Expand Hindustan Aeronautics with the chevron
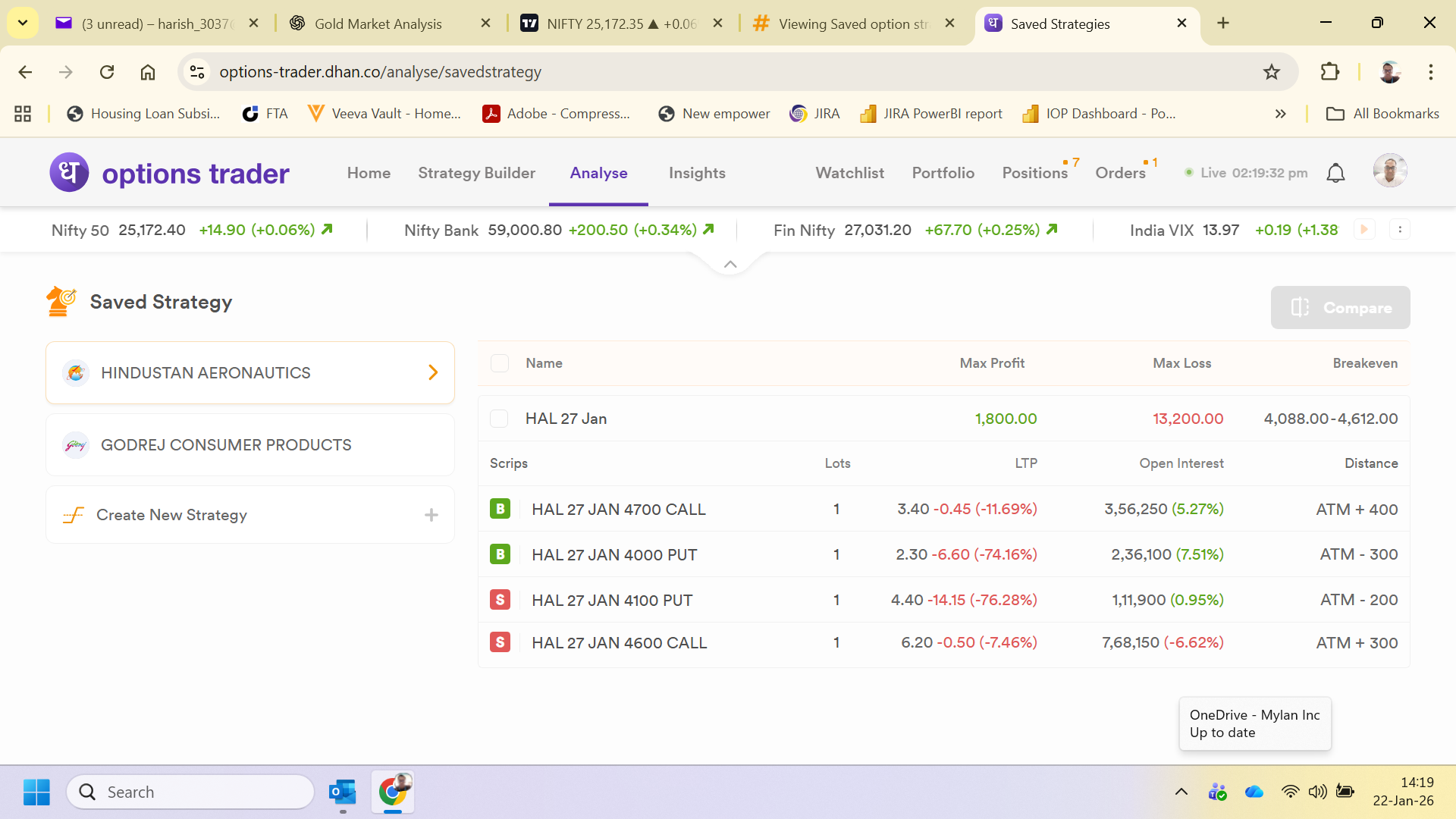Viewport: 1456px width, 819px height. click(x=433, y=372)
